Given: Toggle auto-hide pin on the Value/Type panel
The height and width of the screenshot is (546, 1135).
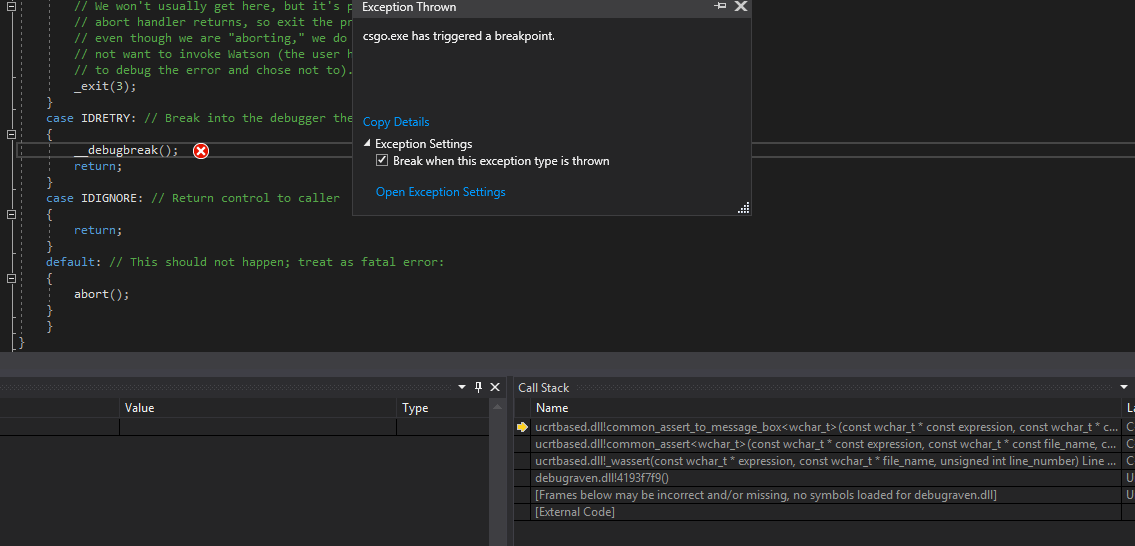Looking at the screenshot, I should [478, 387].
